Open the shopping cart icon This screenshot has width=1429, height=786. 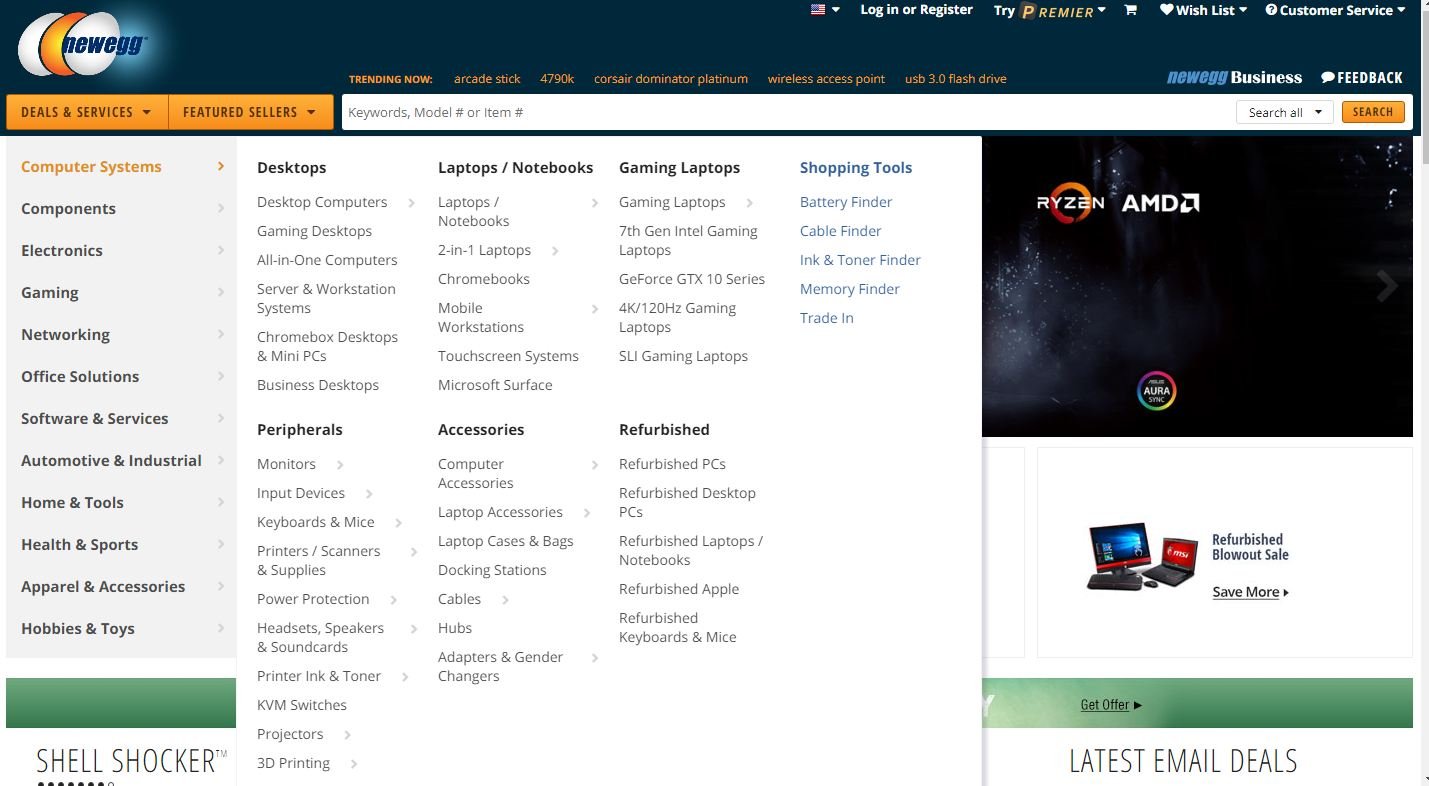tap(1131, 10)
